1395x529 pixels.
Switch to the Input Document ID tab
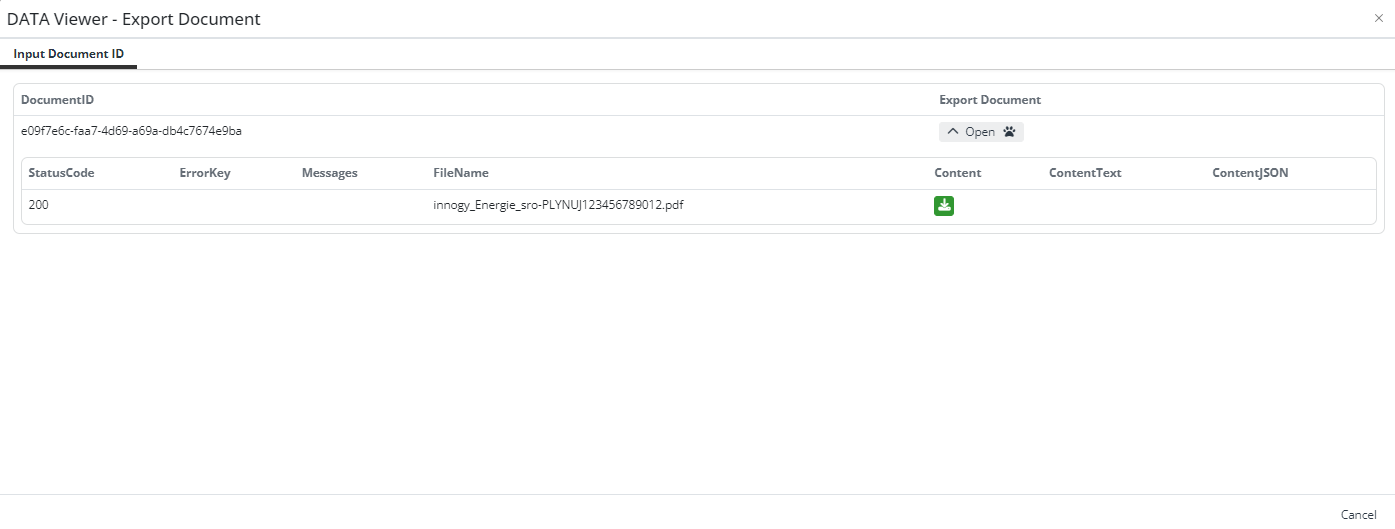[69, 54]
